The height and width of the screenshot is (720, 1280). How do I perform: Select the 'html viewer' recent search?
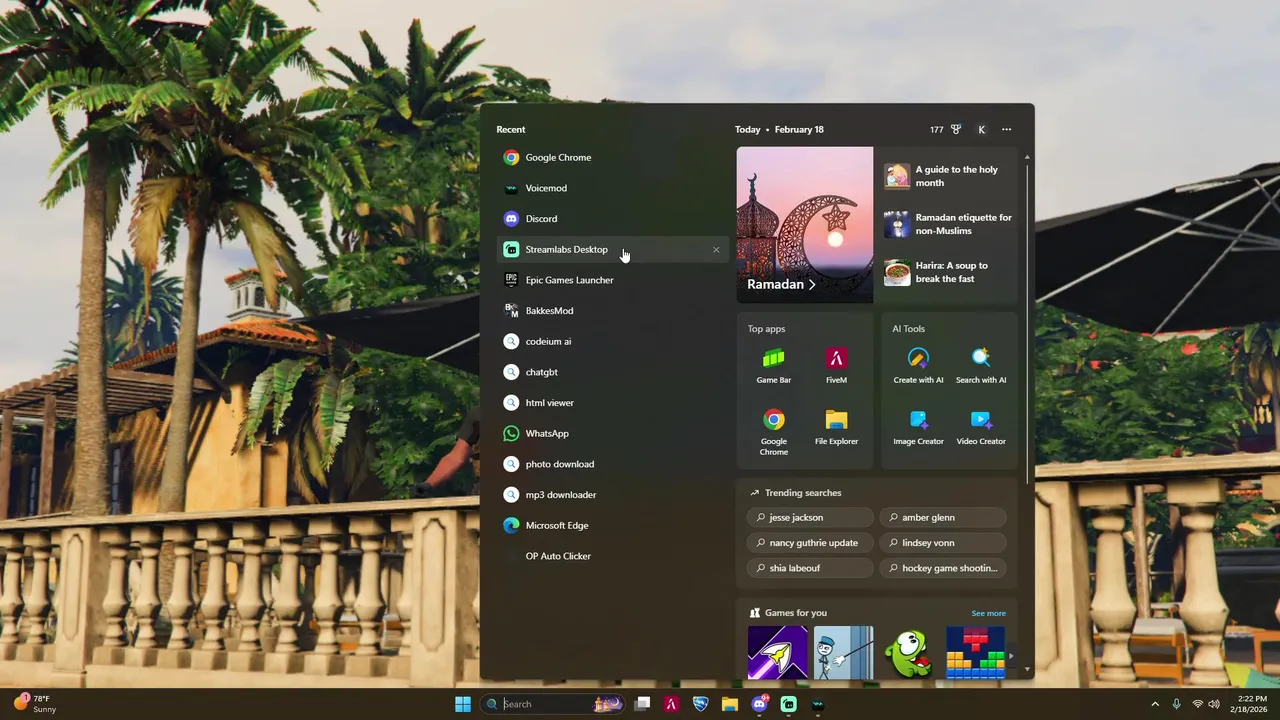click(611, 403)
